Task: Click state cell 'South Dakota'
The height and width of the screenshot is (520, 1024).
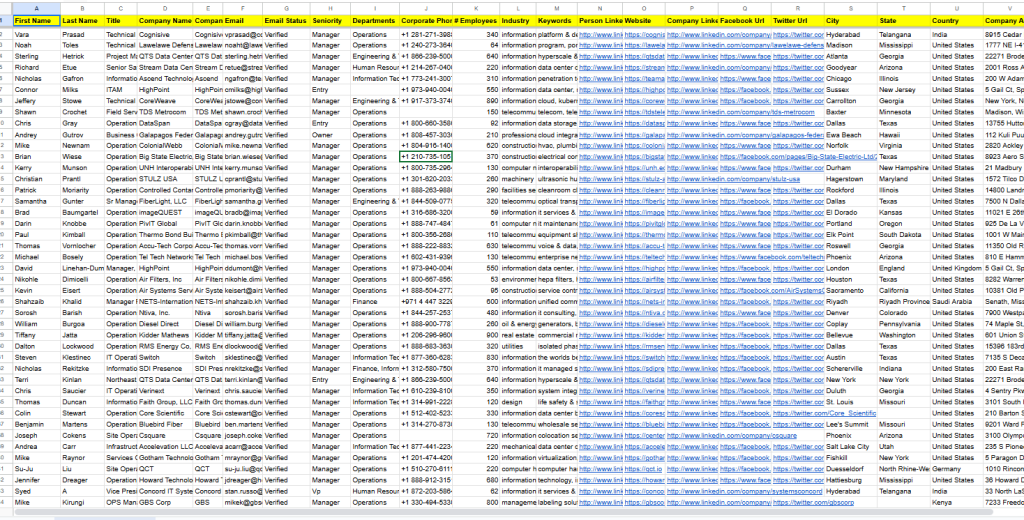Action: tap(904, 235)
